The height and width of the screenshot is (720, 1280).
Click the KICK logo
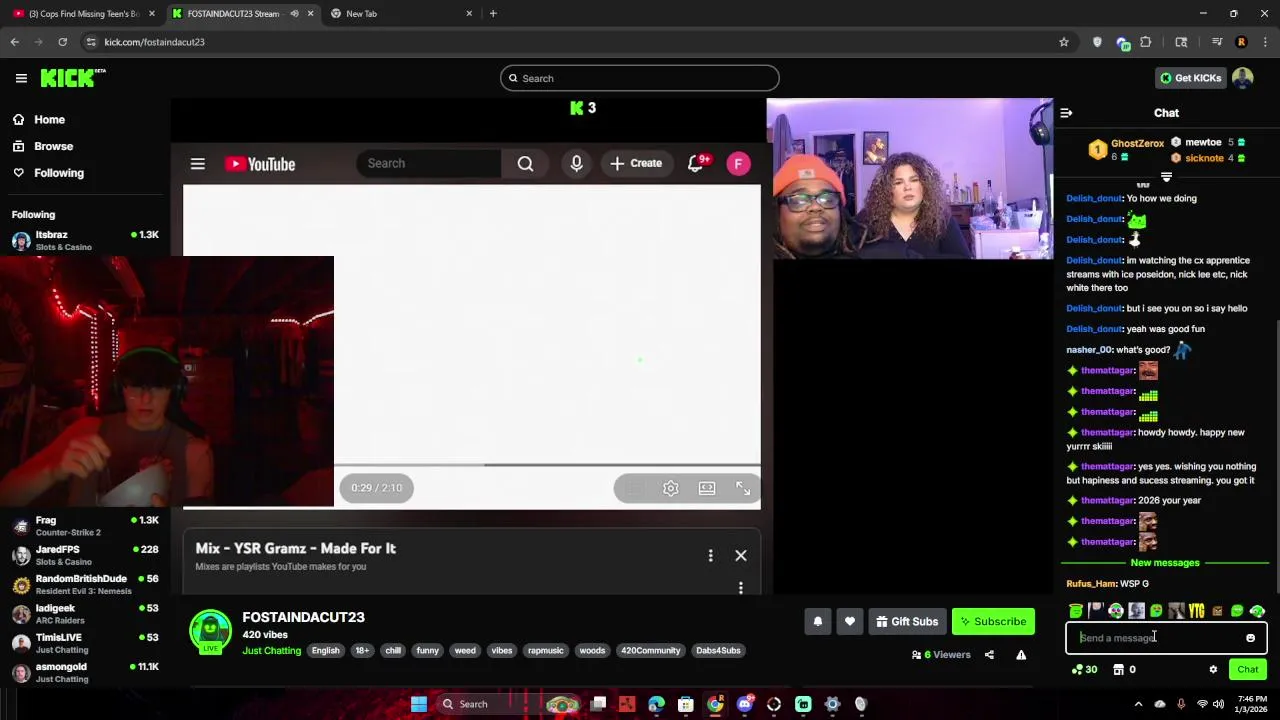tap(72, 78)
